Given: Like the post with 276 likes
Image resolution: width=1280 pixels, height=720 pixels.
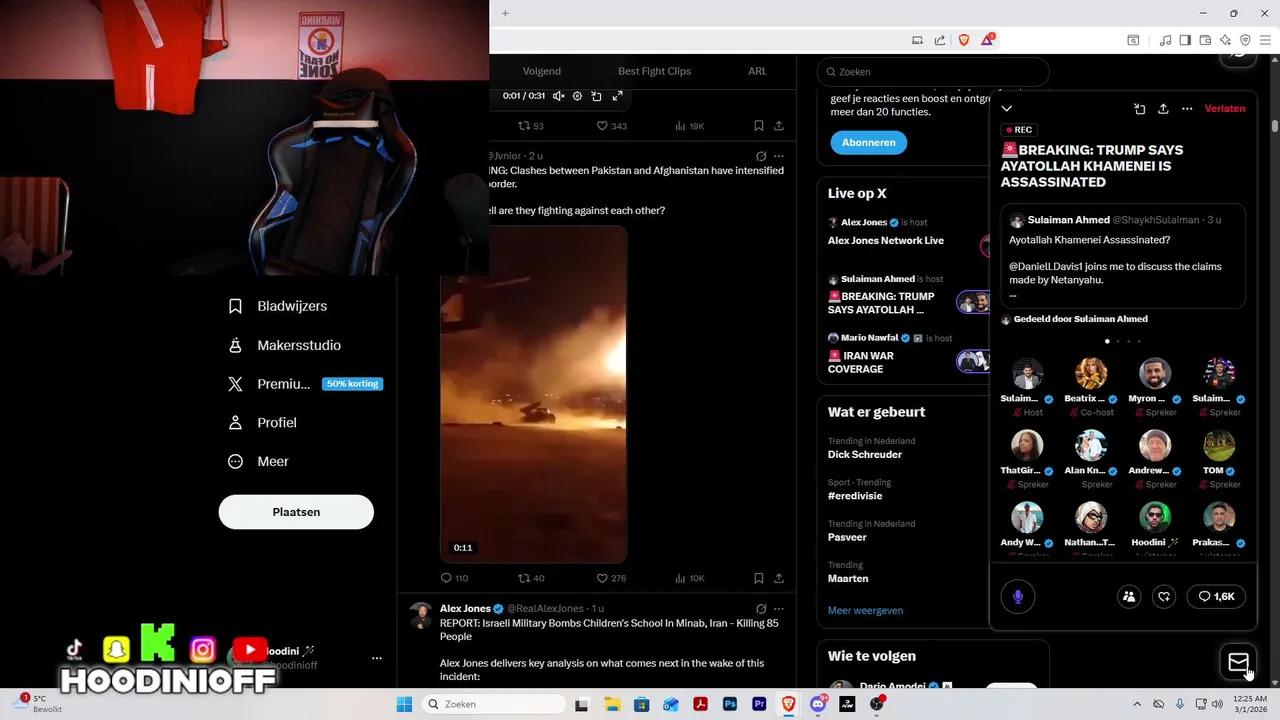Looking at the screenshot, I should [x=611, y=578].
